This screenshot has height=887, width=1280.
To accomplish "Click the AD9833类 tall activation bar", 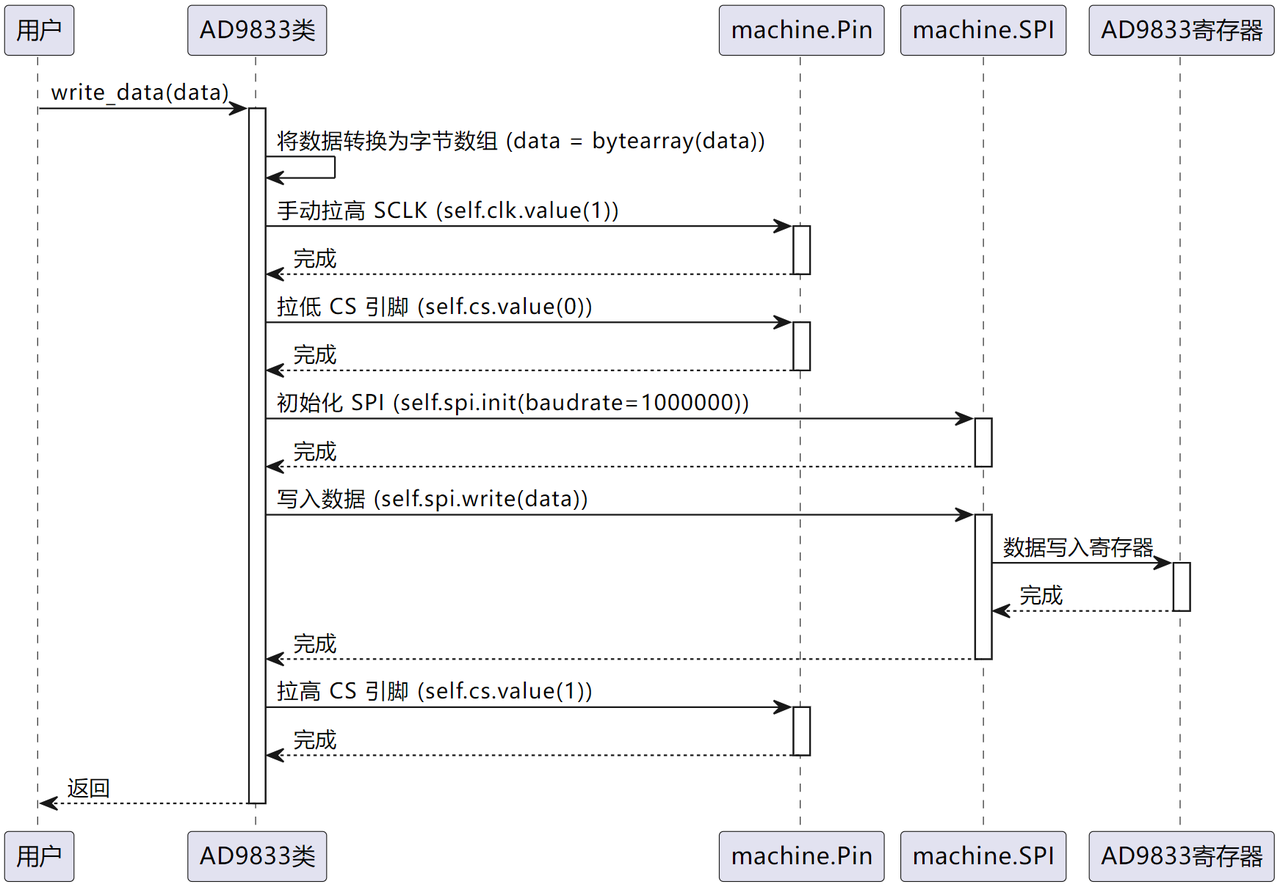I will point(257,455).
